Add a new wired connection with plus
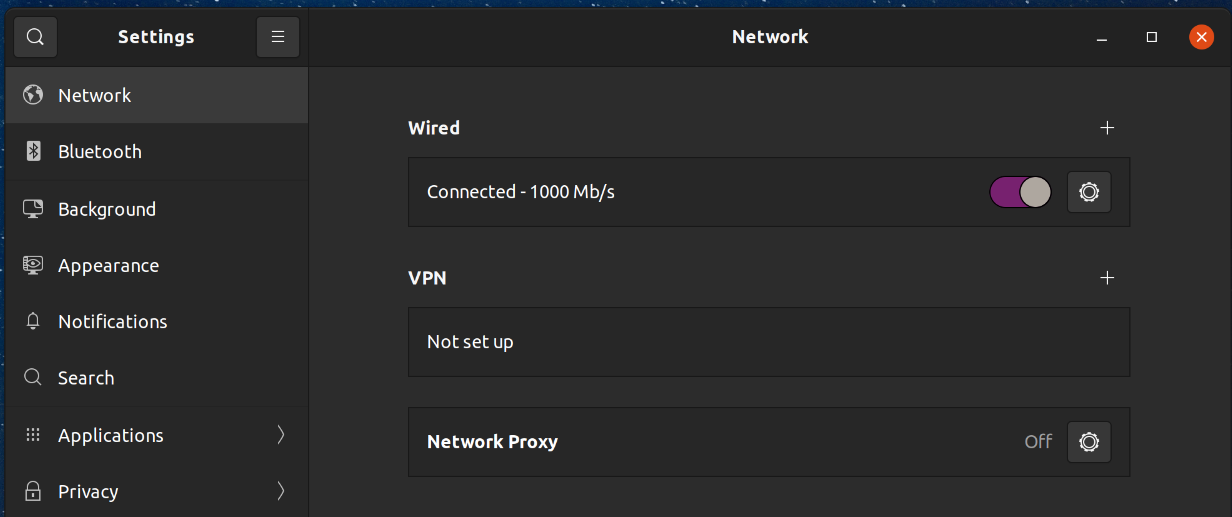Viewport: 1232px width, 517px height. 1107,128
